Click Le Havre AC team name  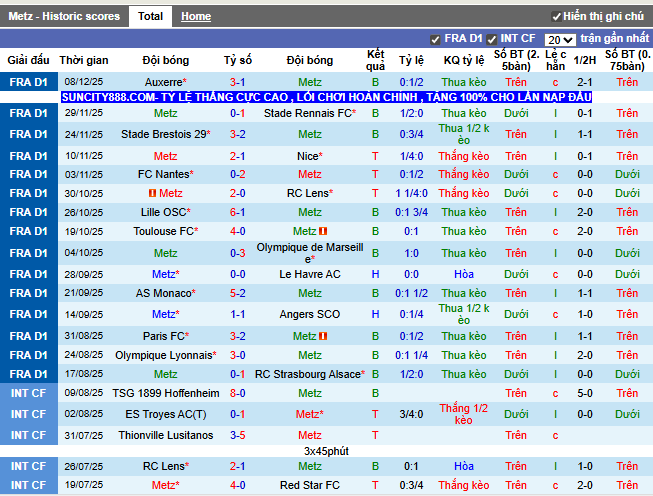[310, 274]
